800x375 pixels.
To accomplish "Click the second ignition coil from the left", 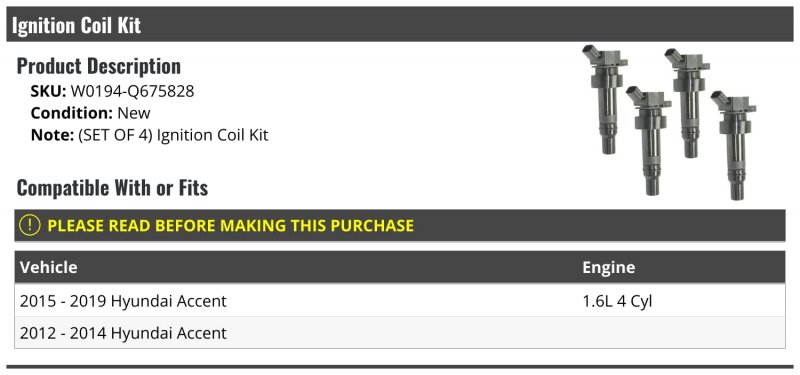I will coord(649,140).
